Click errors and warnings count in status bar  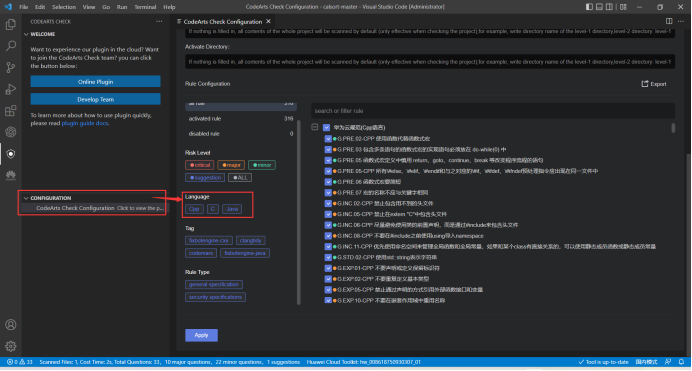tap(20, 362)
